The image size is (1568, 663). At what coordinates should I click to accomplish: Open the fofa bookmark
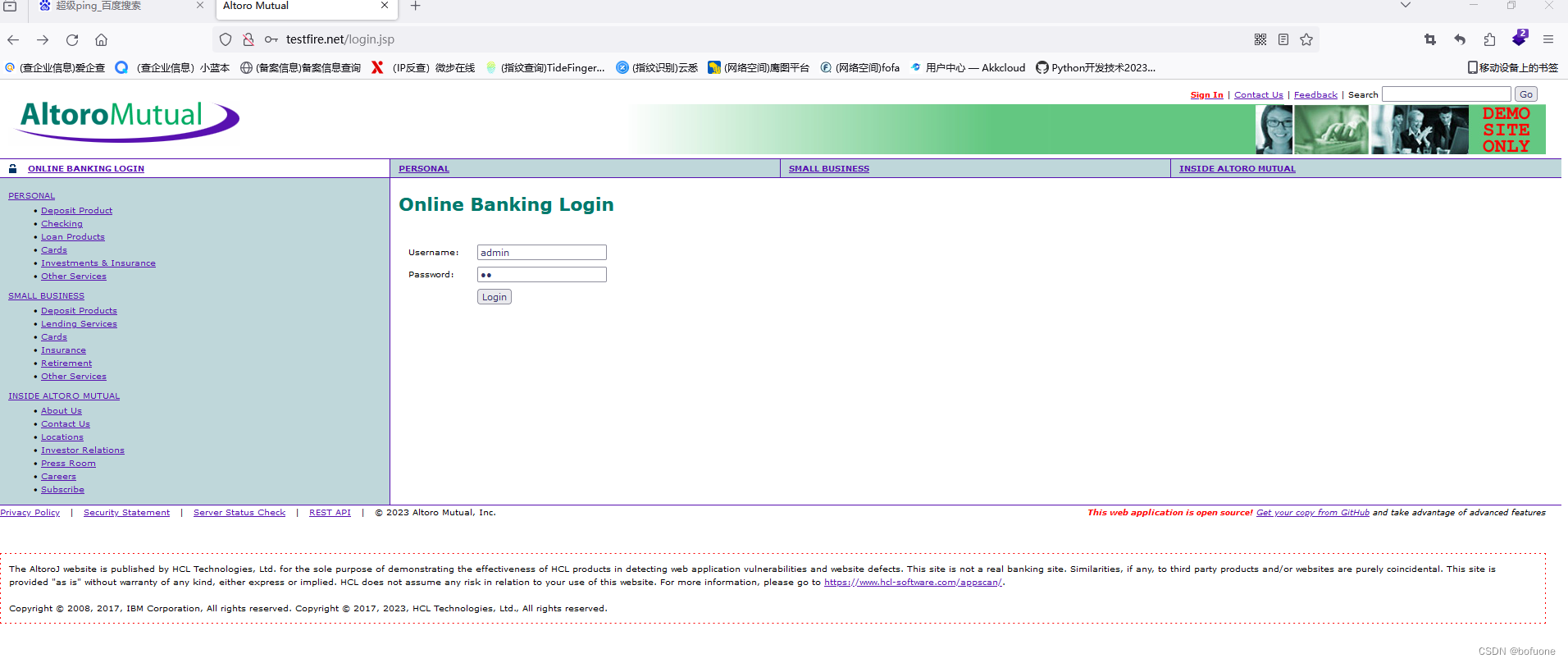tap(859, 68)
